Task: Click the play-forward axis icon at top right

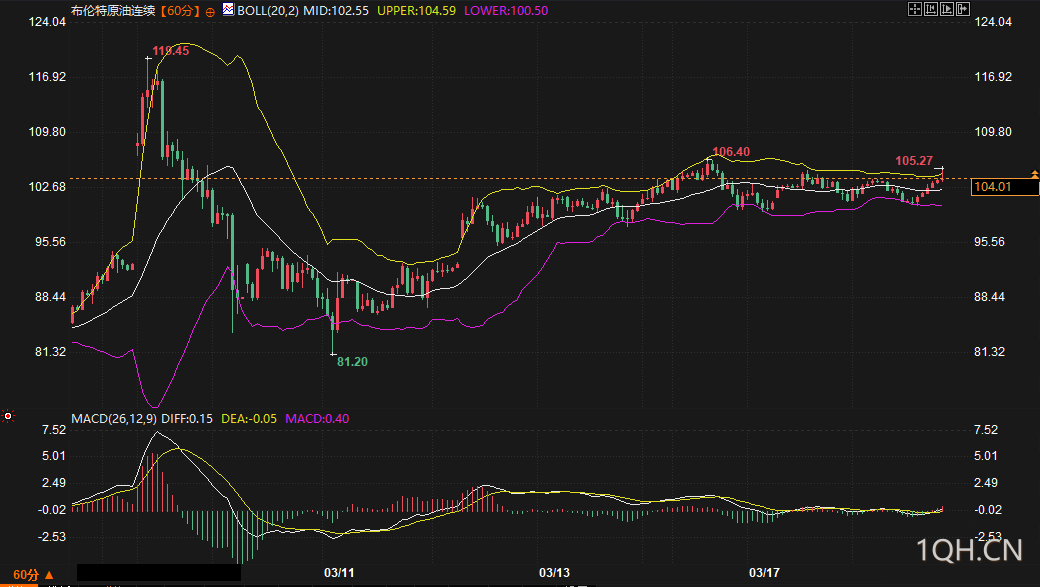Action: pos(946,9)
